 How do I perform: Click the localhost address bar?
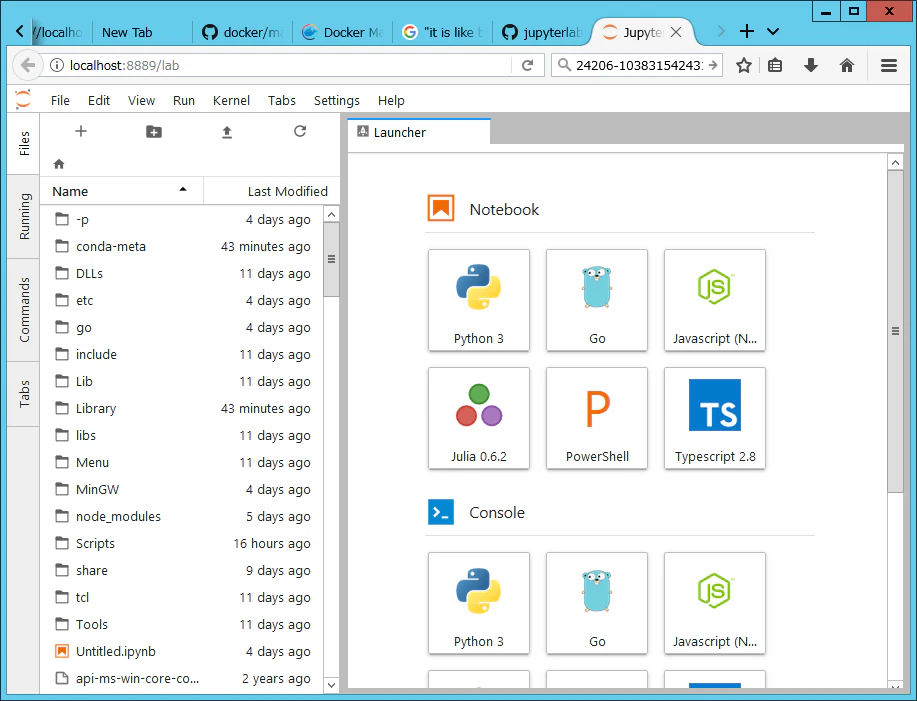[x=287, y=65]
